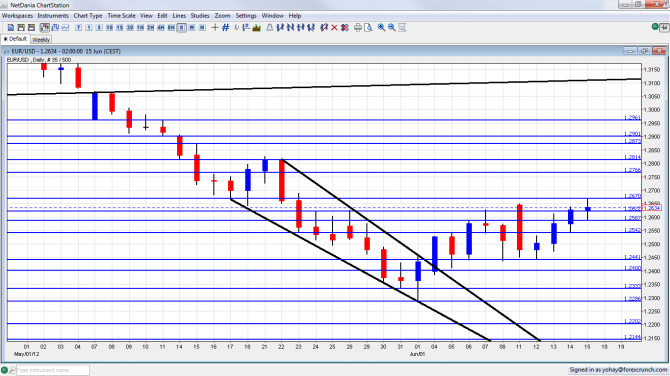
Task: Click the printer icon
Action: tap(358, 27)
